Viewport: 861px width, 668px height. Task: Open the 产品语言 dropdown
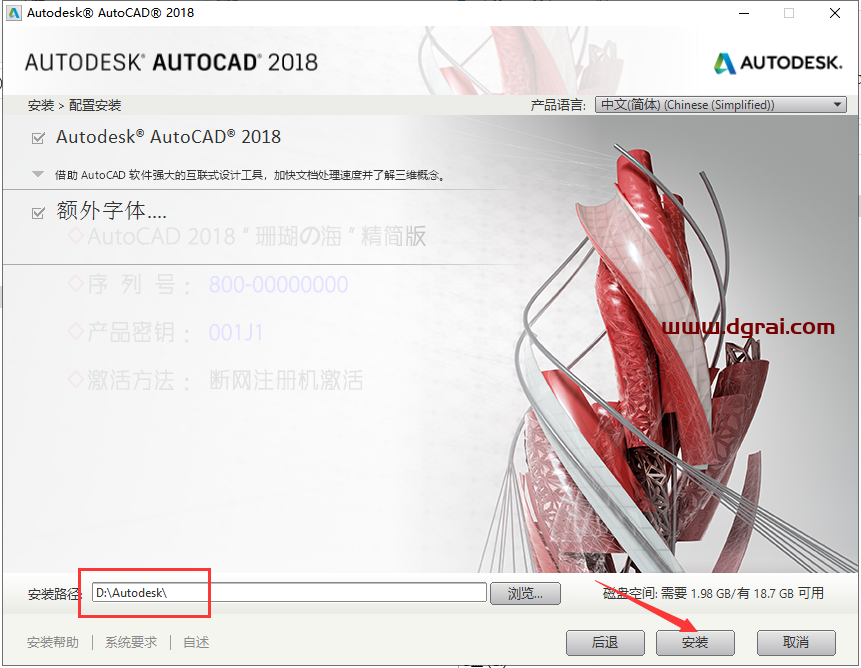click(720, 105)
